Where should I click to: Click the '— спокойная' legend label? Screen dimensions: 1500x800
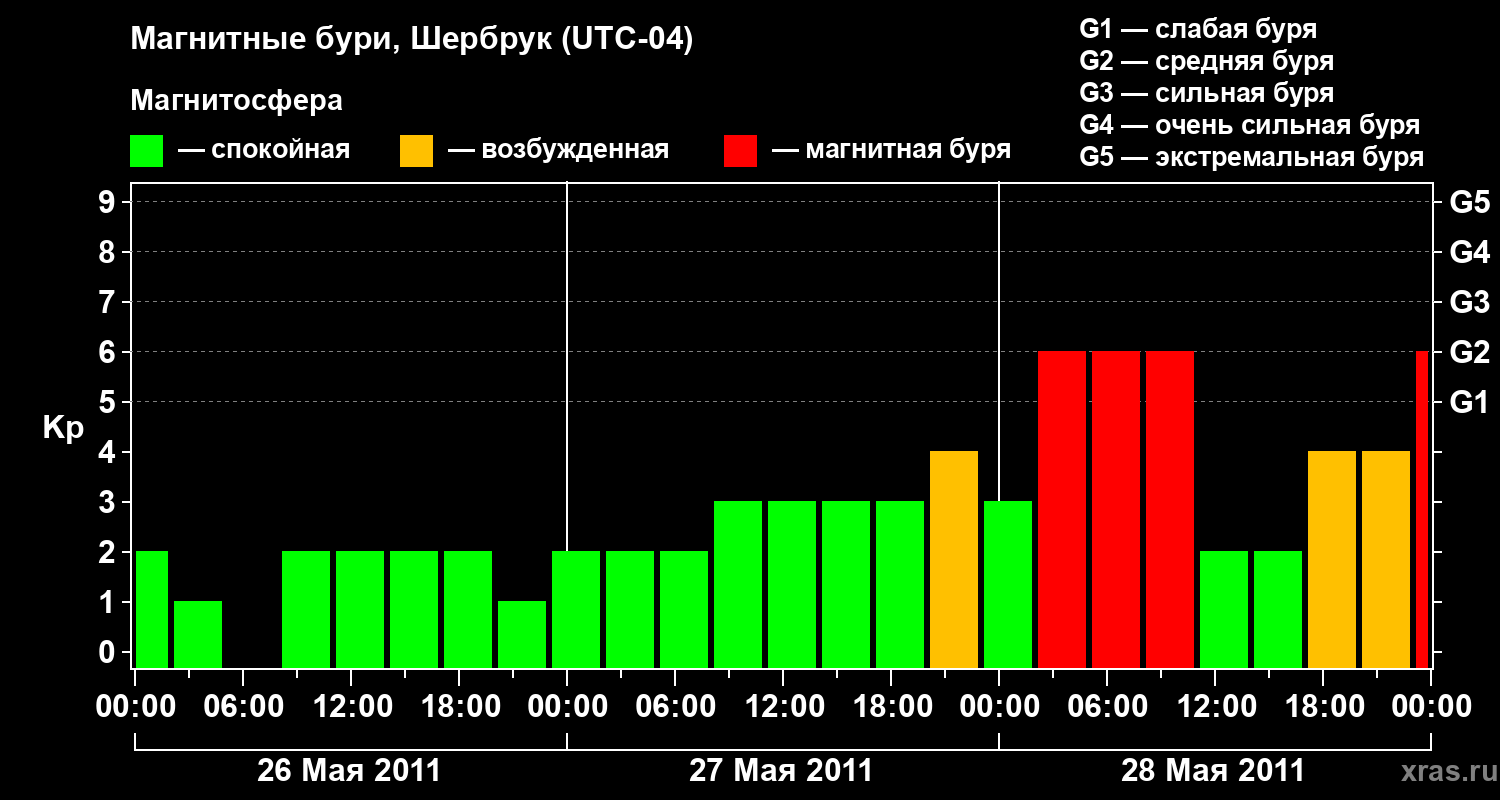pyautogui.click(x=264, y=150)
